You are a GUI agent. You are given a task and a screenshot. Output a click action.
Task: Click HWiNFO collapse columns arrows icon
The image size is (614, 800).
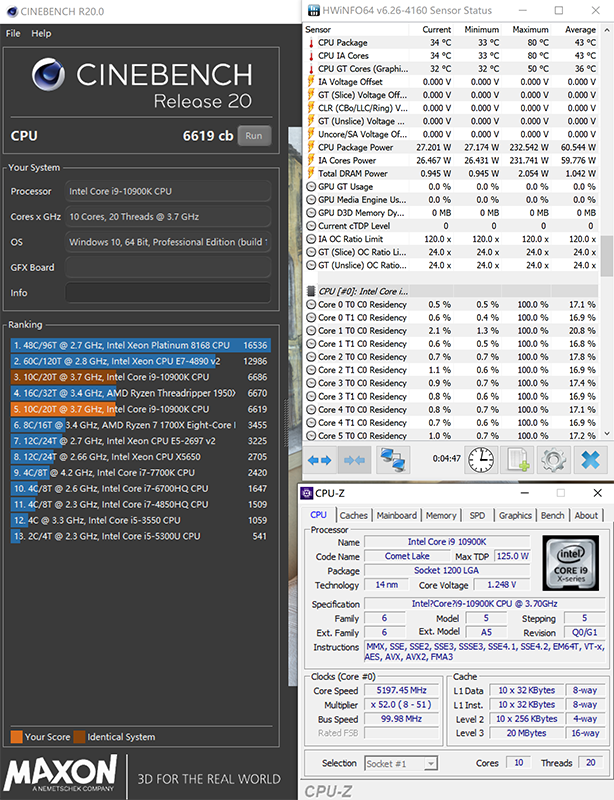click(x=354, y=460)
